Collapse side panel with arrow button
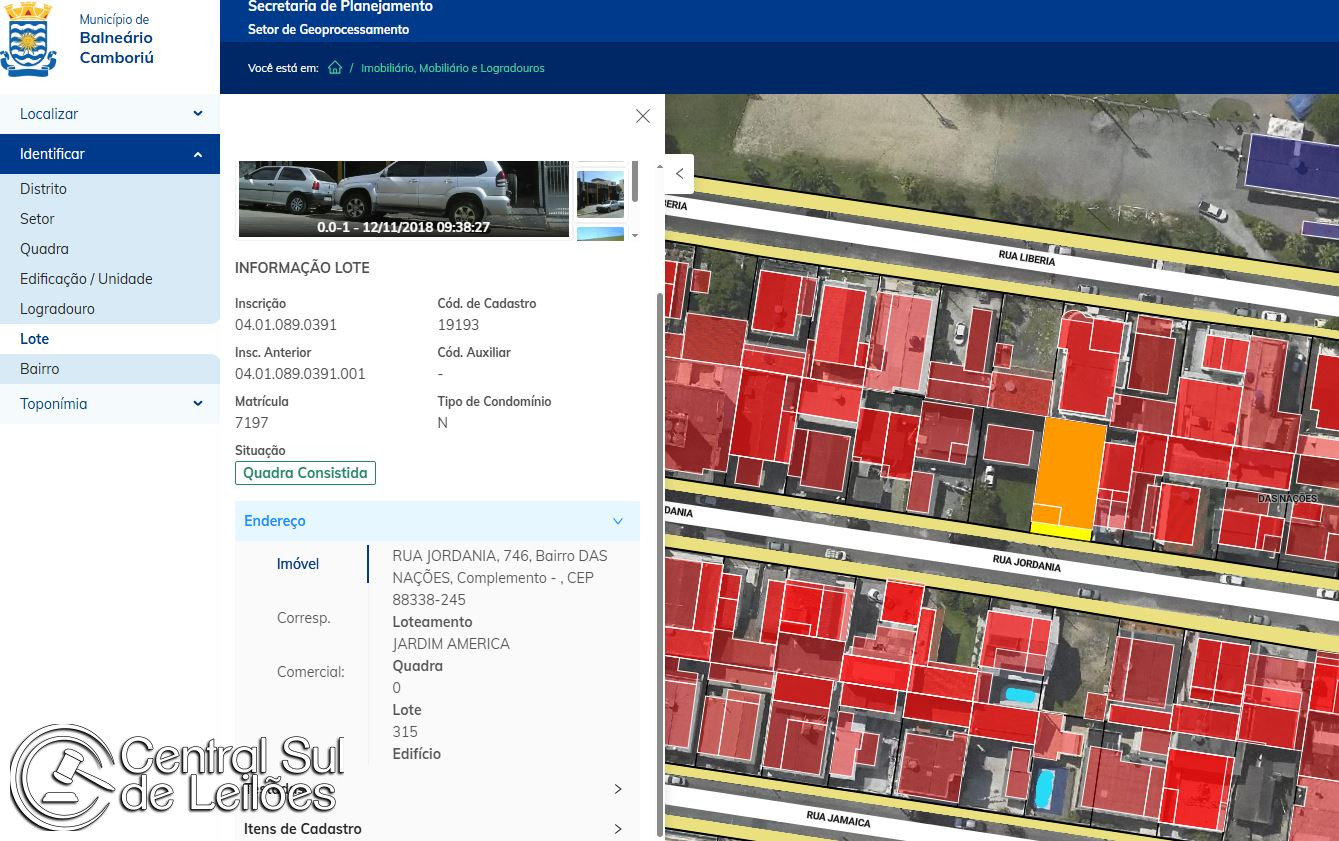The width and height of the screenshot is (1339, 841). click(680, 173)
